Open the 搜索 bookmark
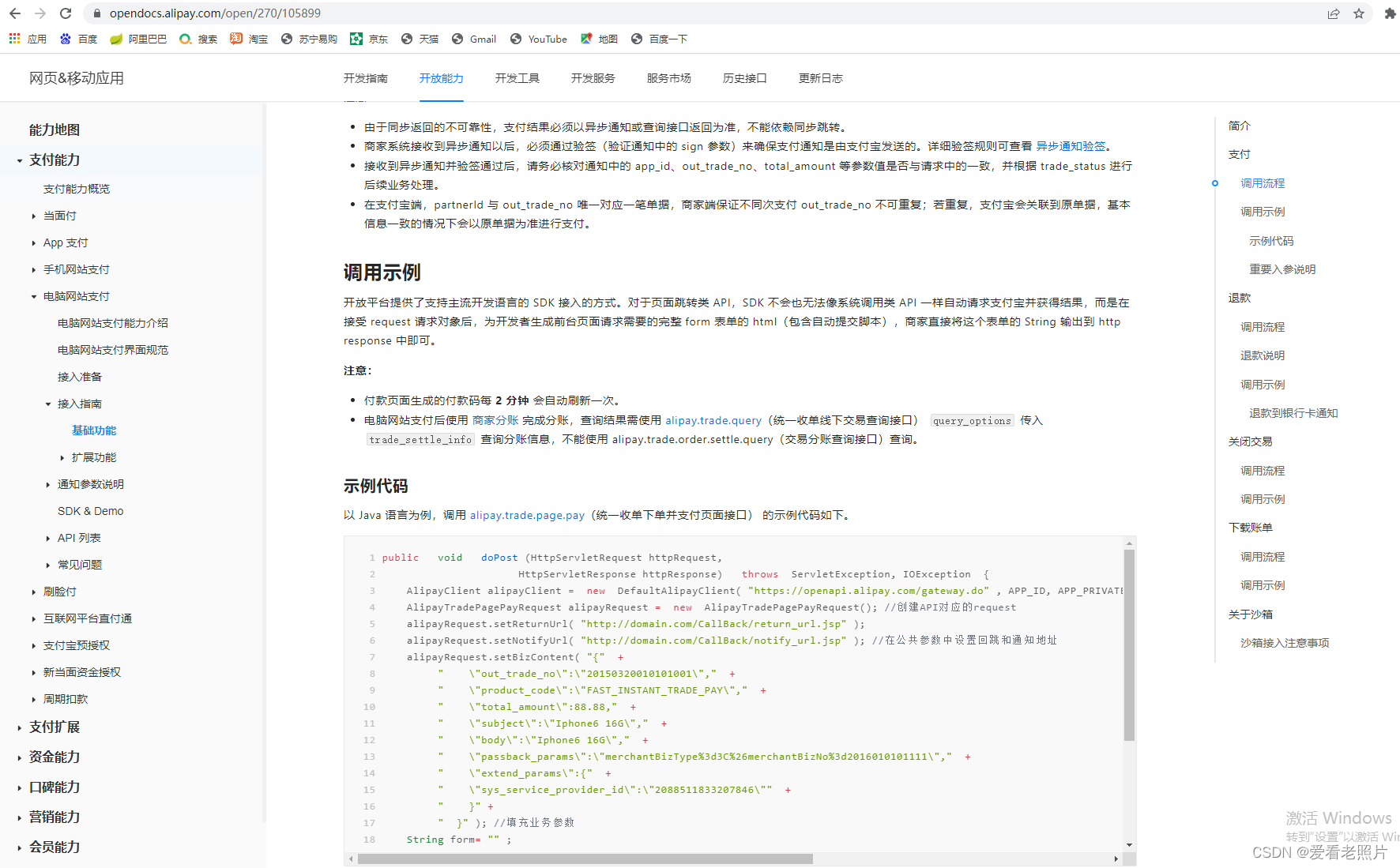The image size is (1400, 868). (198, 39)
